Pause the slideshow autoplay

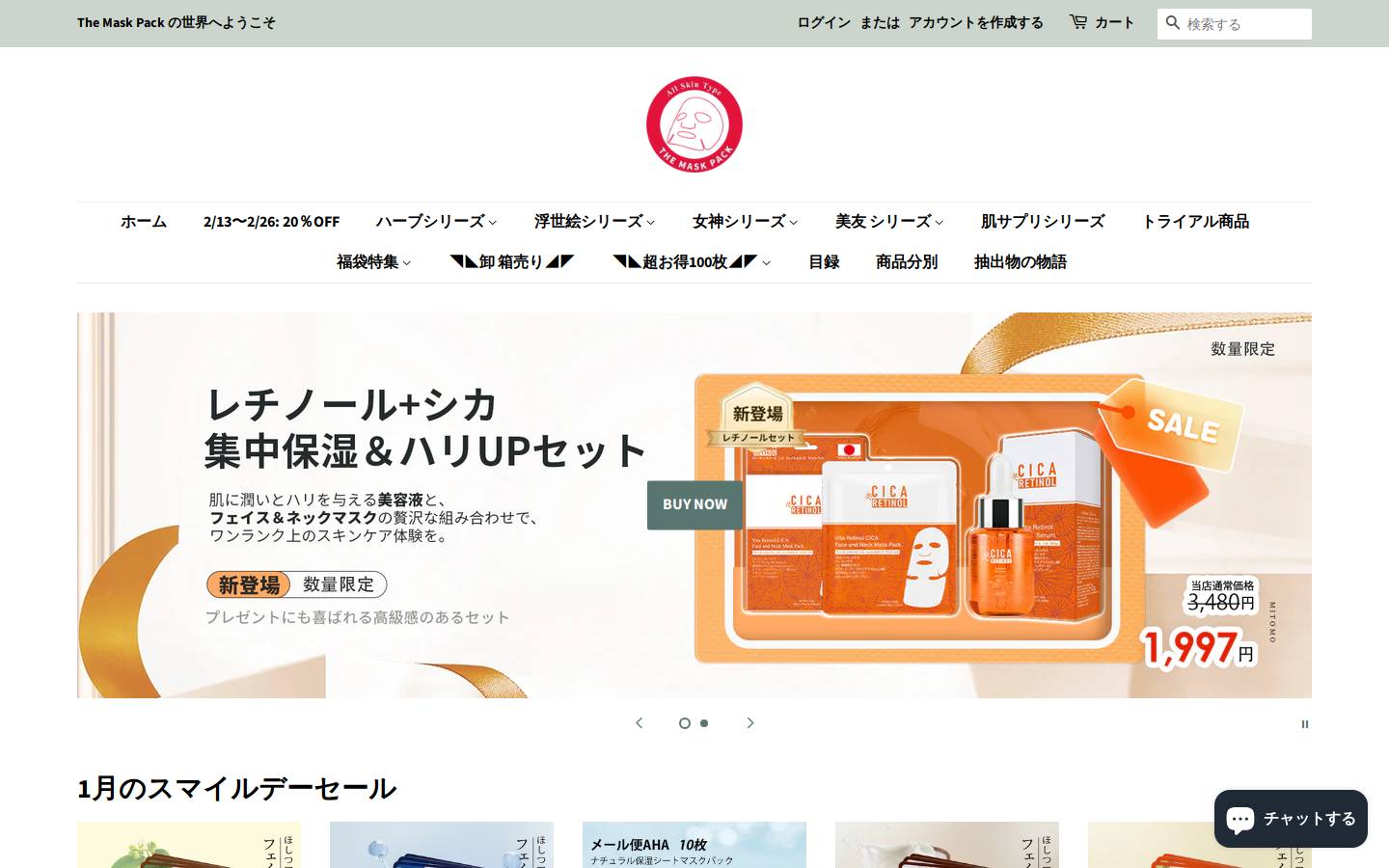1304,724
